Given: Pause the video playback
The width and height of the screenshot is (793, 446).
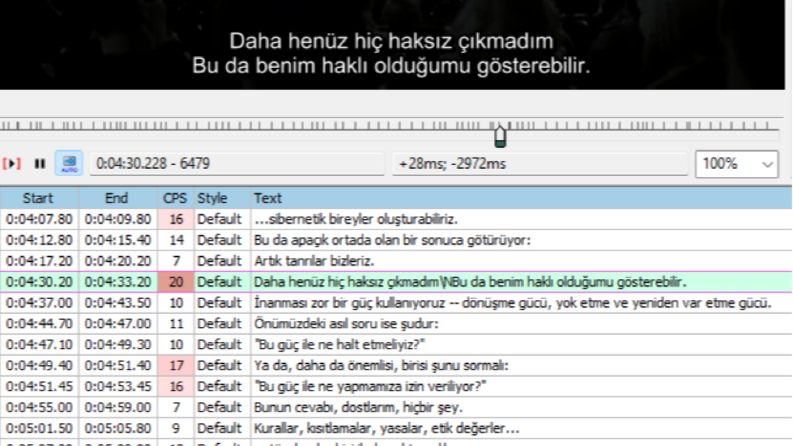Looking at the screenshot, I should (x=39, y=164).
